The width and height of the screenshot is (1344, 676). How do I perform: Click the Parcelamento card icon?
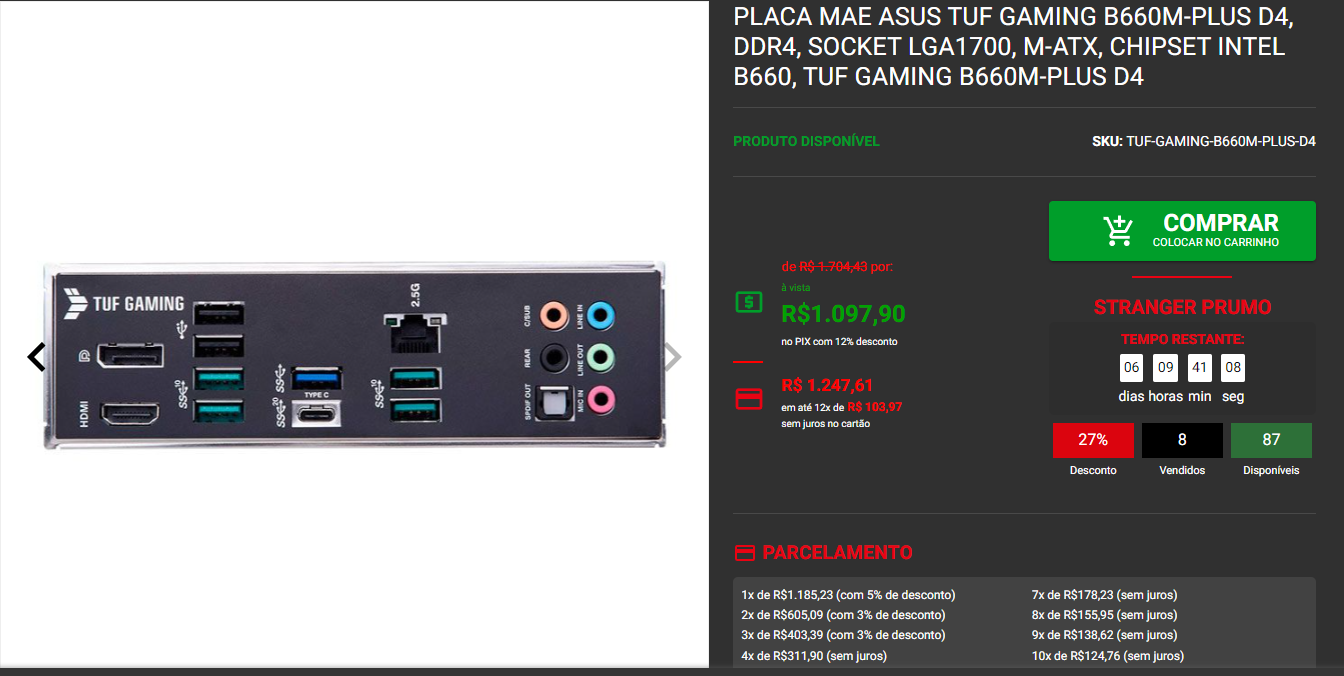point(744,553)
